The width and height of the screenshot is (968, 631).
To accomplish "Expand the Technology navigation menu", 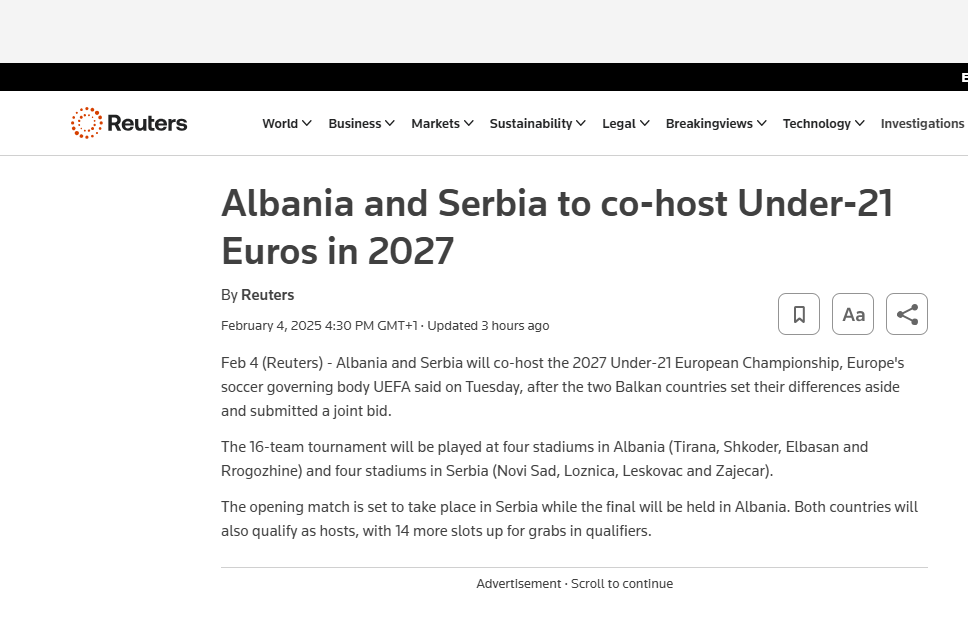I will 823,124.
